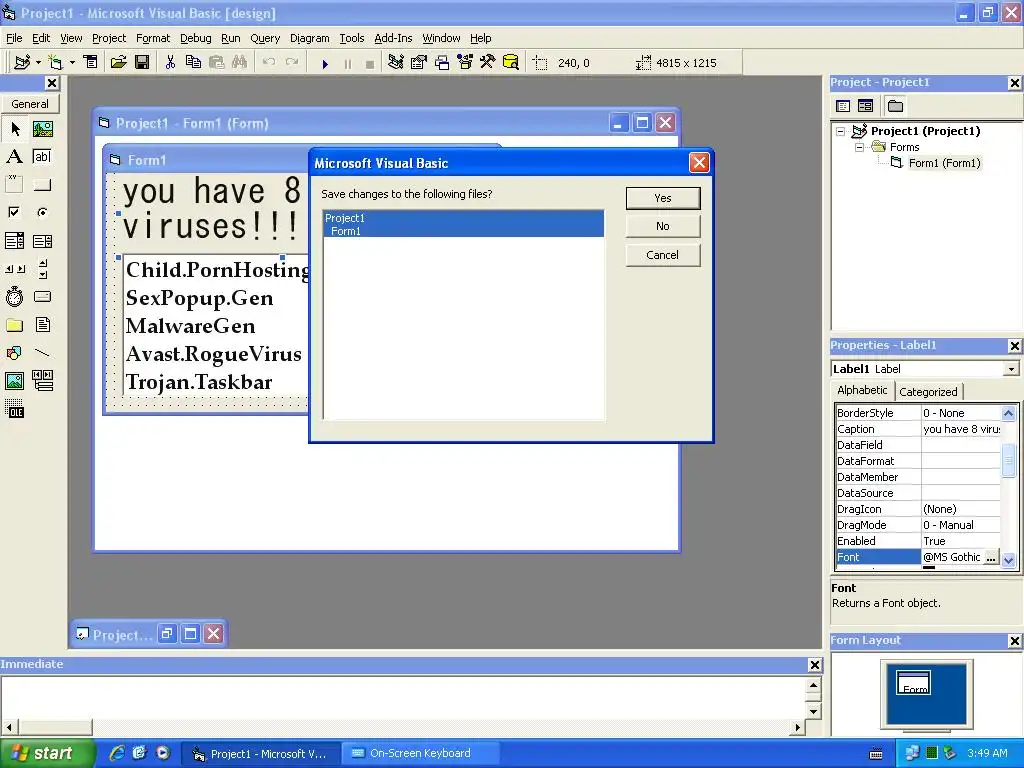The width and height of the screenshot is (1024, 768).
Task: Open the Add Form dropdown arrow
Action: (x=72, y=63)
